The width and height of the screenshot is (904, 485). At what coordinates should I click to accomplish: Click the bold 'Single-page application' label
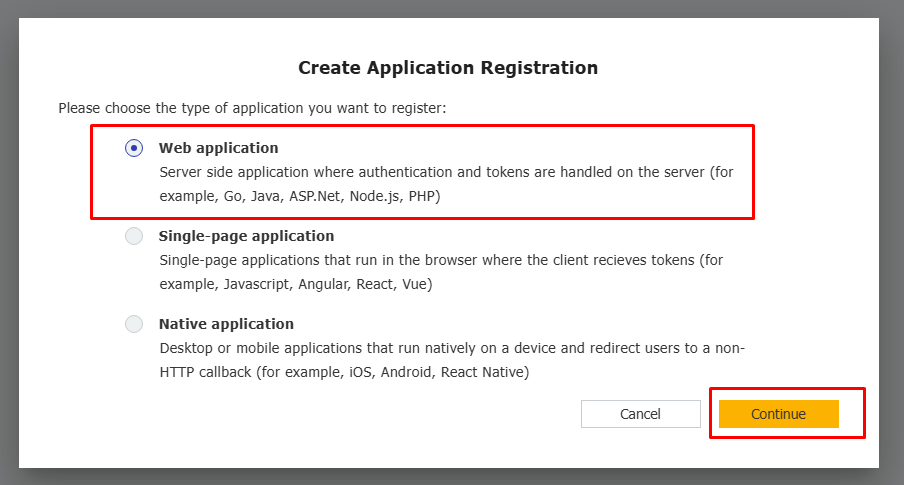[246, 236]
